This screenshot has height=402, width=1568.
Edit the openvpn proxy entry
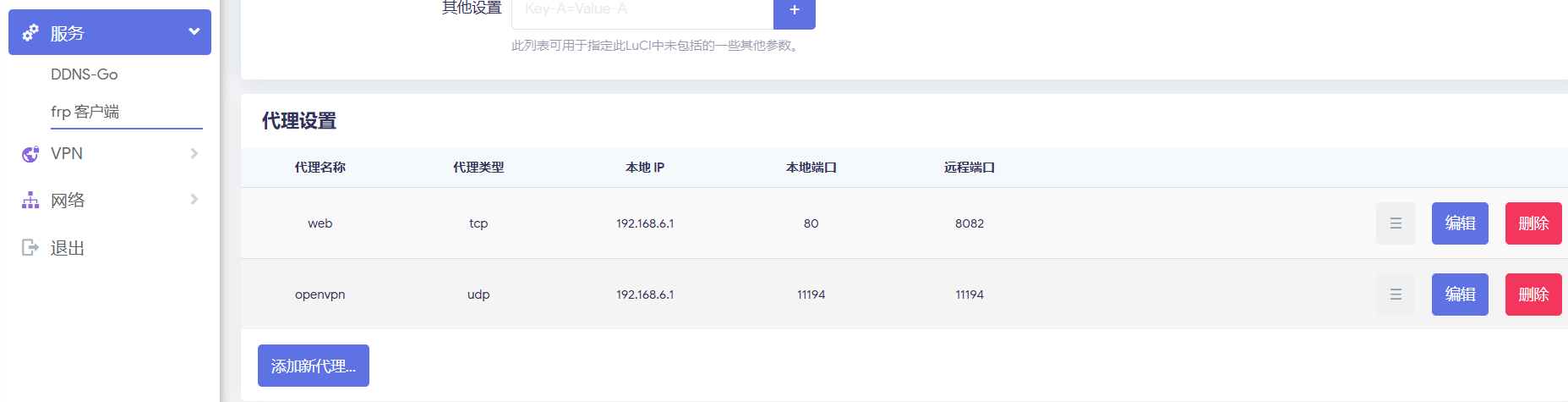[x=1459, y=295]
